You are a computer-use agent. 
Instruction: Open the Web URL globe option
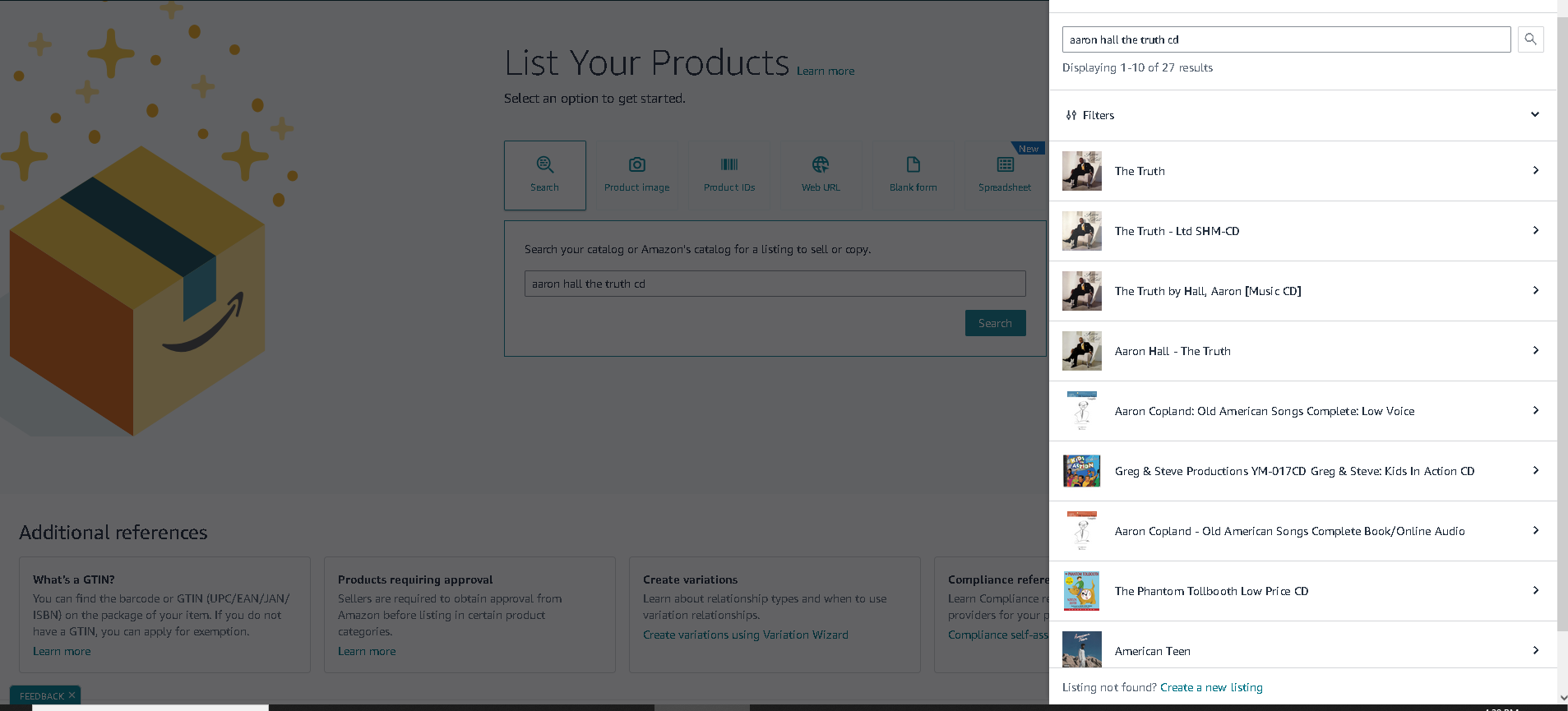coord(821,175)
